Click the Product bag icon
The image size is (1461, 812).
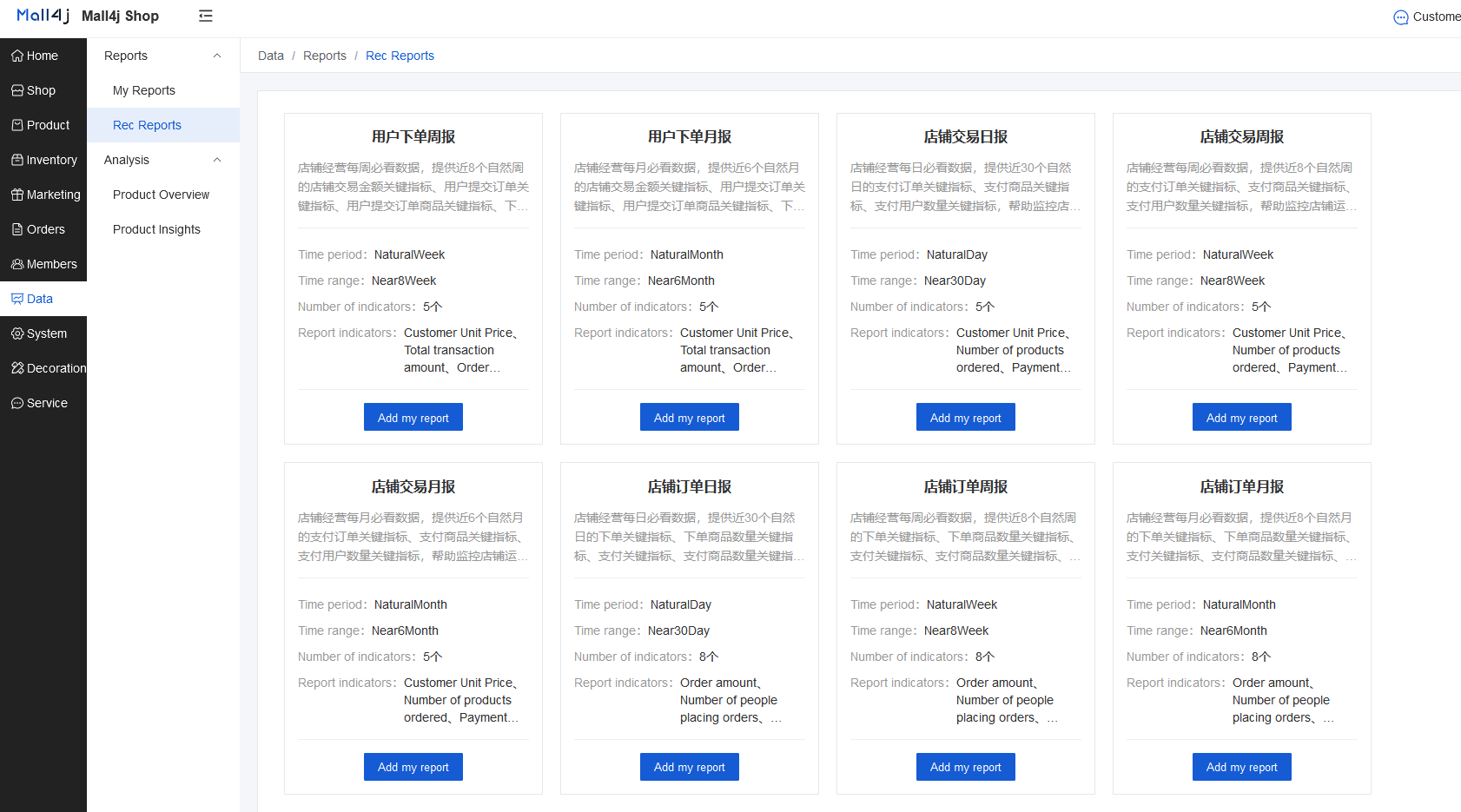(17, 125)
